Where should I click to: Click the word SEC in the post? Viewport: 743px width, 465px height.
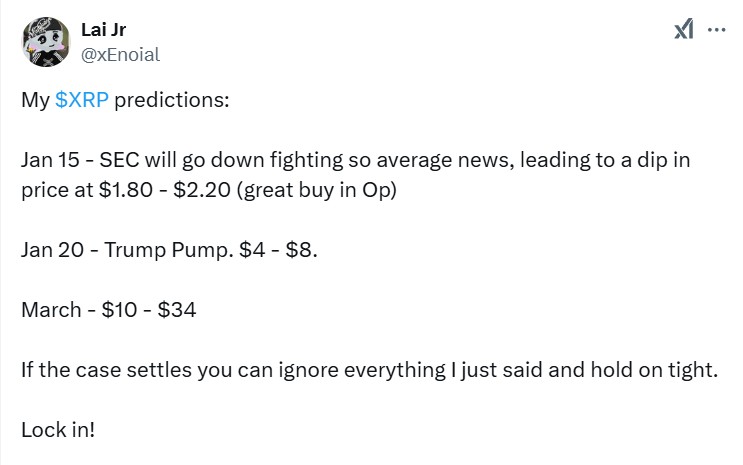click(x=119, y=160)
